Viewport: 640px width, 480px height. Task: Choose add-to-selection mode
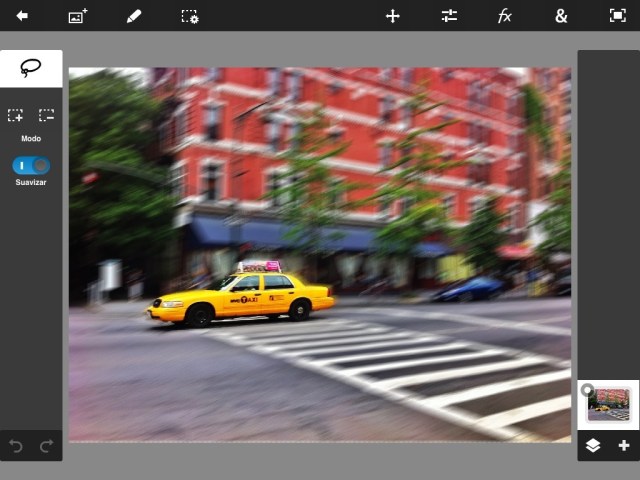point(16,116)
